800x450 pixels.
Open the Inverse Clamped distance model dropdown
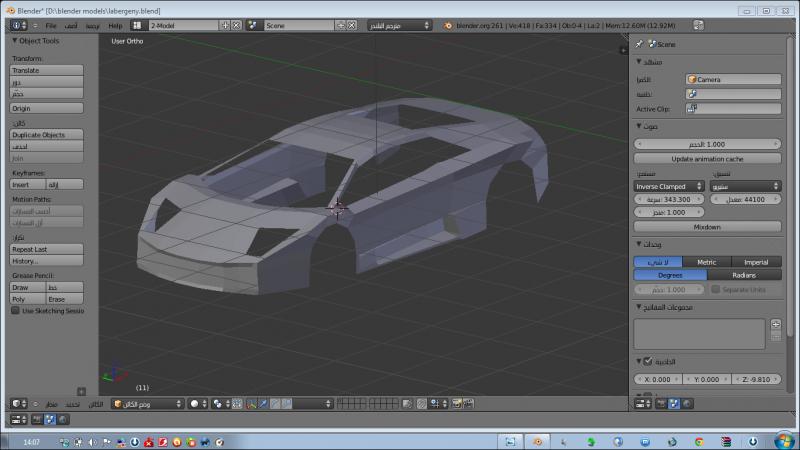tap(669, 186)
